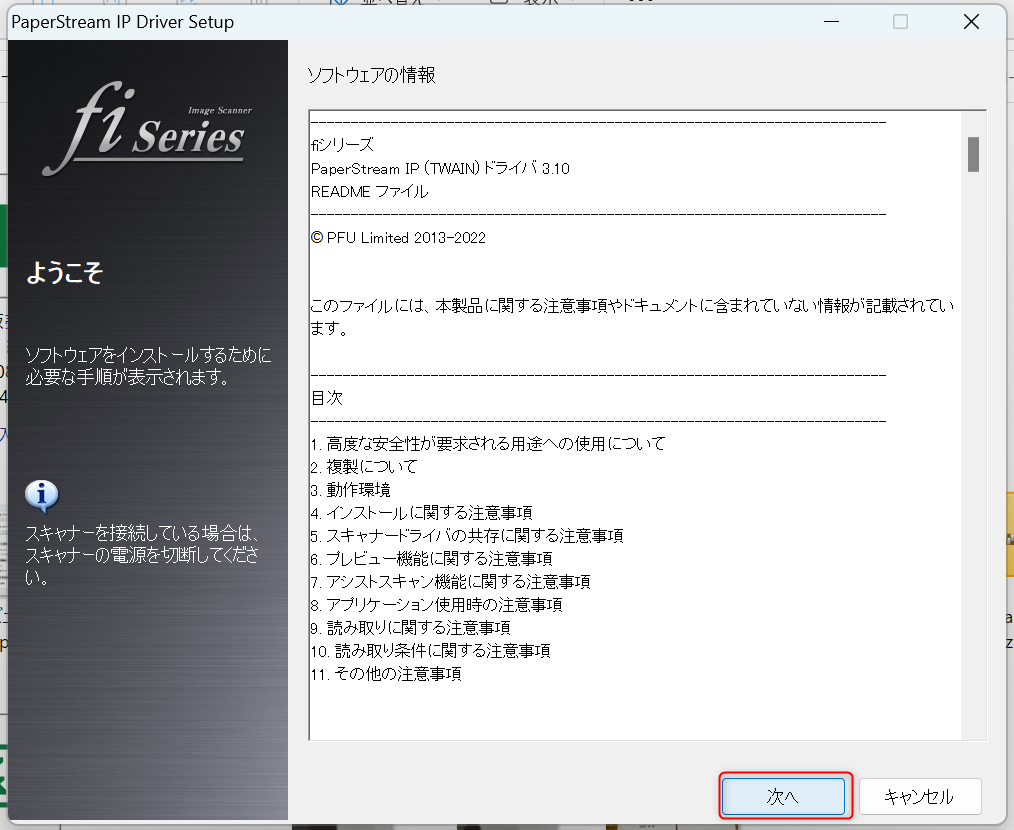Click the 'README ファイル' line

pos(370,191)
